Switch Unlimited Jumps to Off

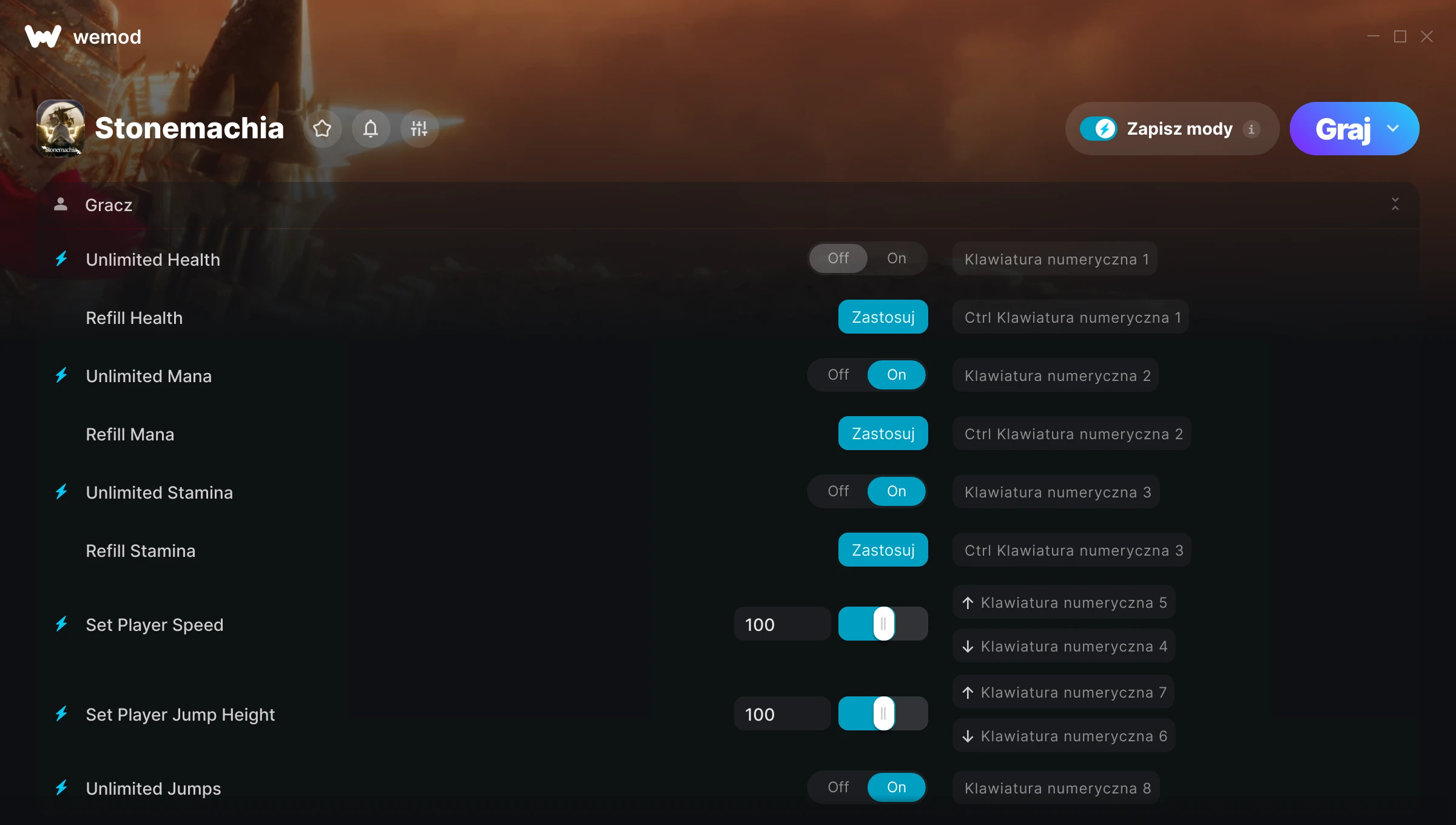838,787
